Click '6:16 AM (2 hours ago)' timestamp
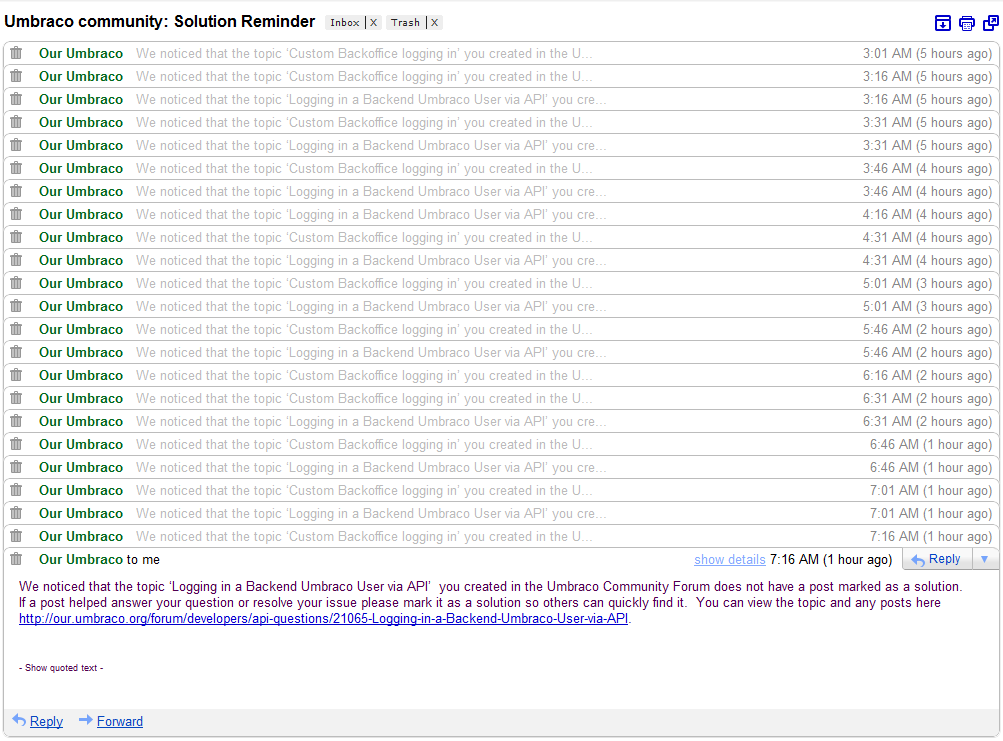The image size is (1003, 741). pos(927,376)
